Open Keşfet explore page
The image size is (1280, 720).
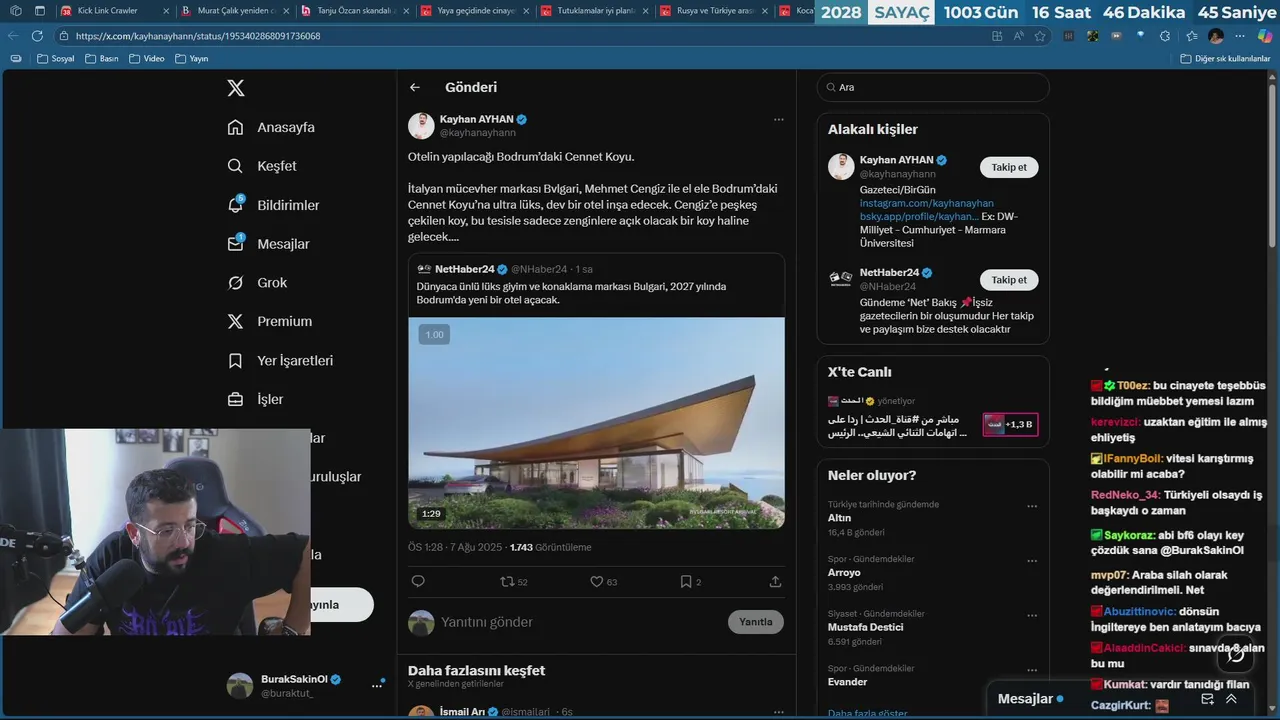click(262, 166)
